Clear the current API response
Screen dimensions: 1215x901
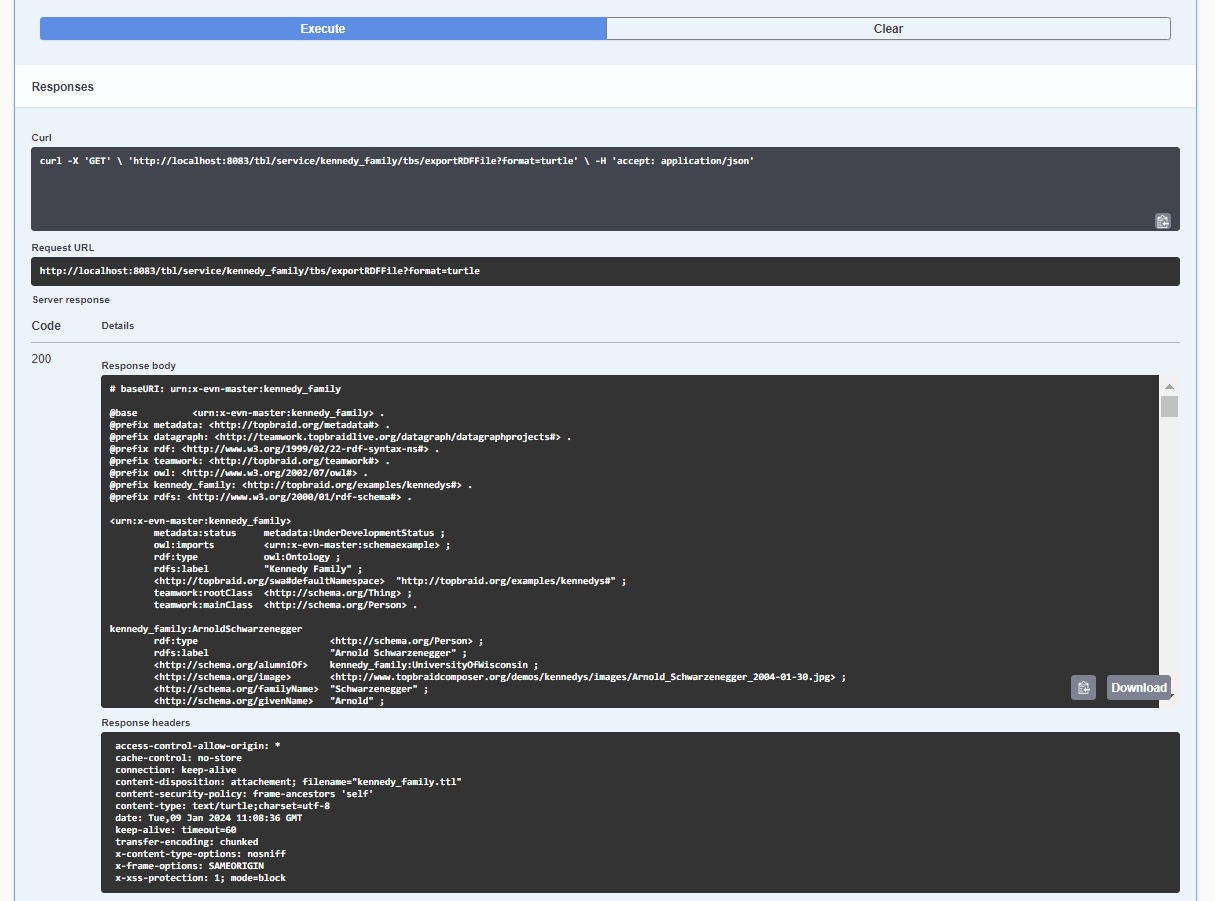pyautogui.click(x=888, y=28)
